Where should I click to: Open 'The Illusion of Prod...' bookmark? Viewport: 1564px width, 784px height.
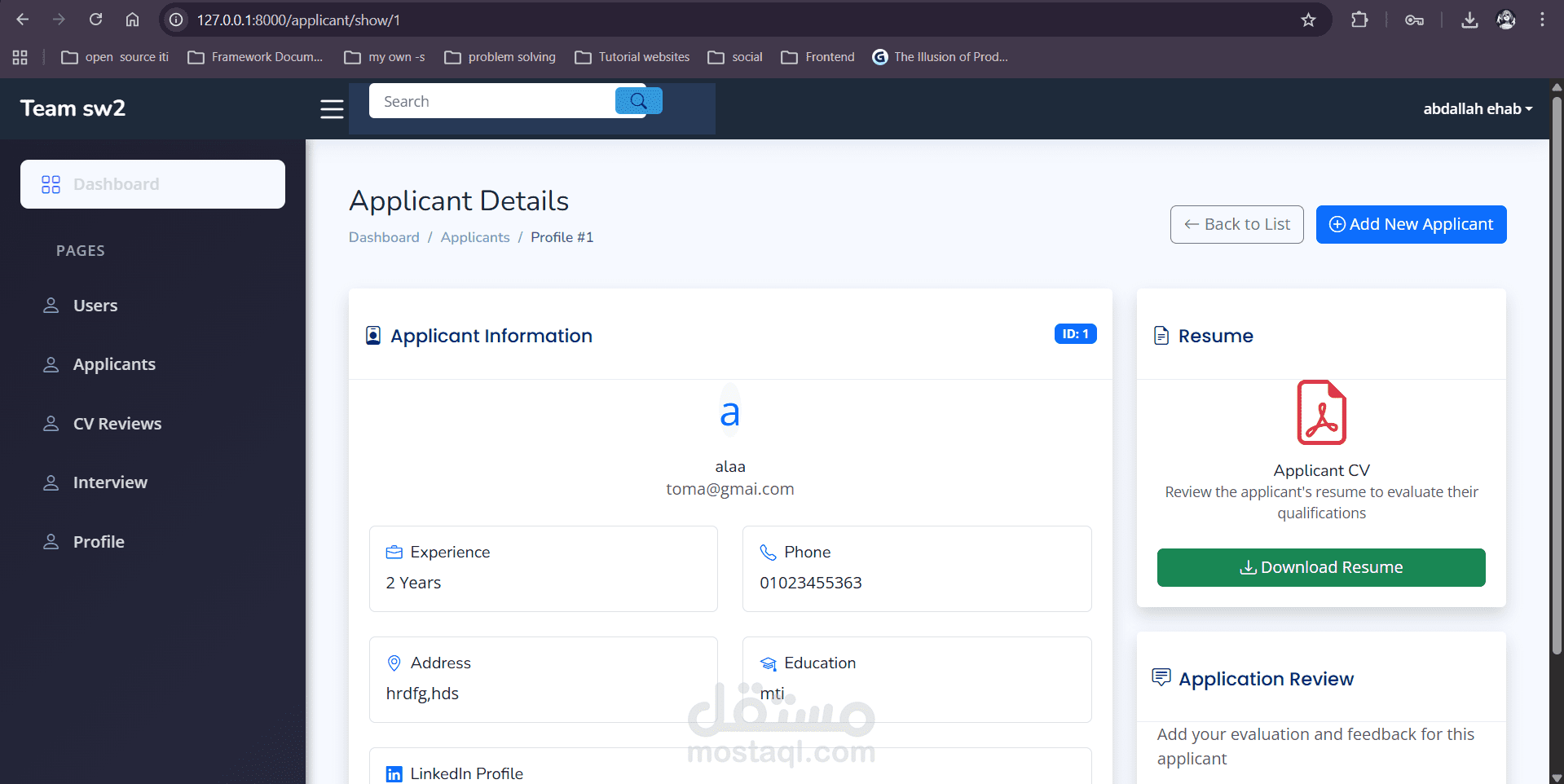[940, 57]
